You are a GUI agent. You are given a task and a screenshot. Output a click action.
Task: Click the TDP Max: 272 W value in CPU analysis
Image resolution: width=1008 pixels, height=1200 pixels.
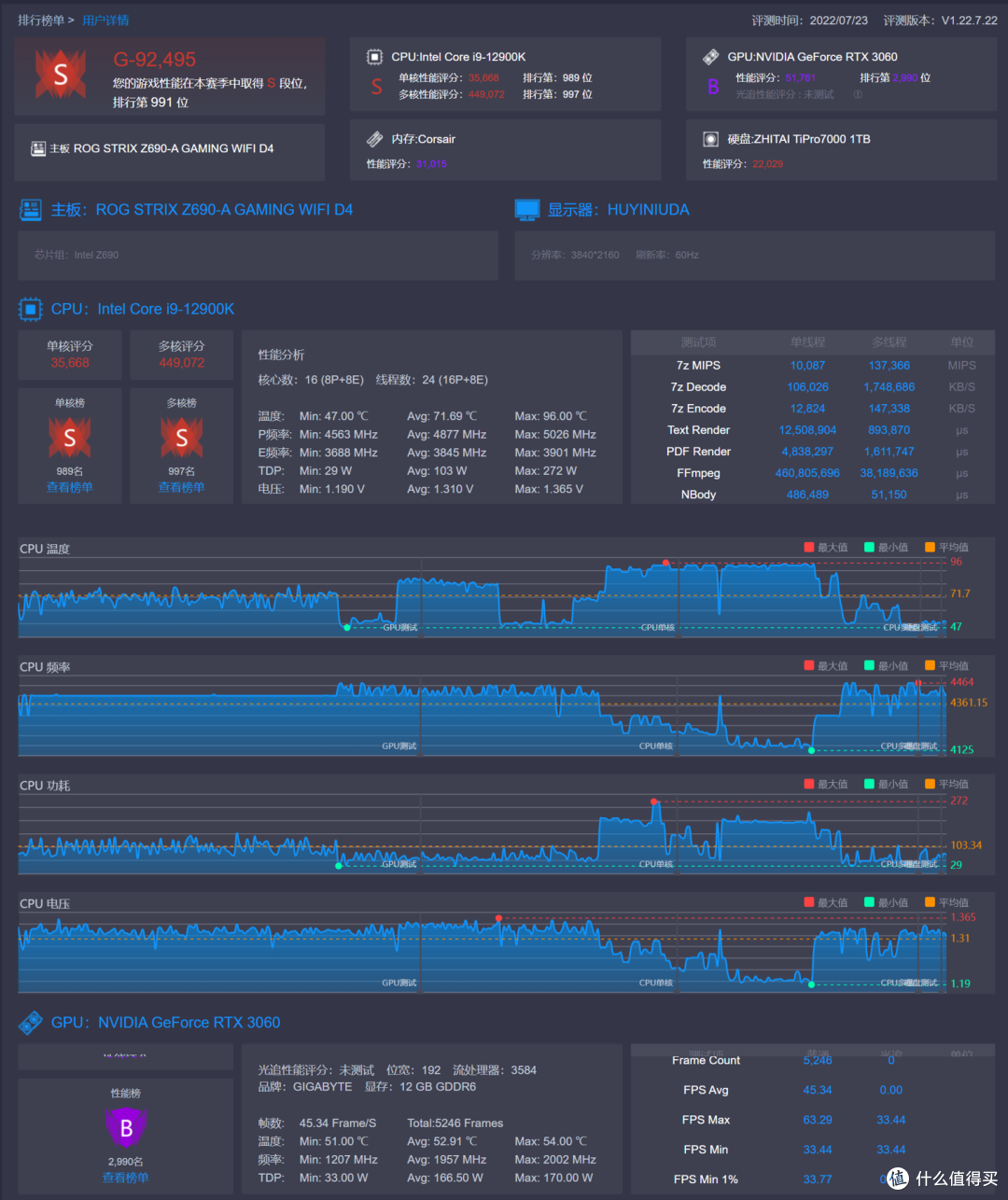pos(546,471)
